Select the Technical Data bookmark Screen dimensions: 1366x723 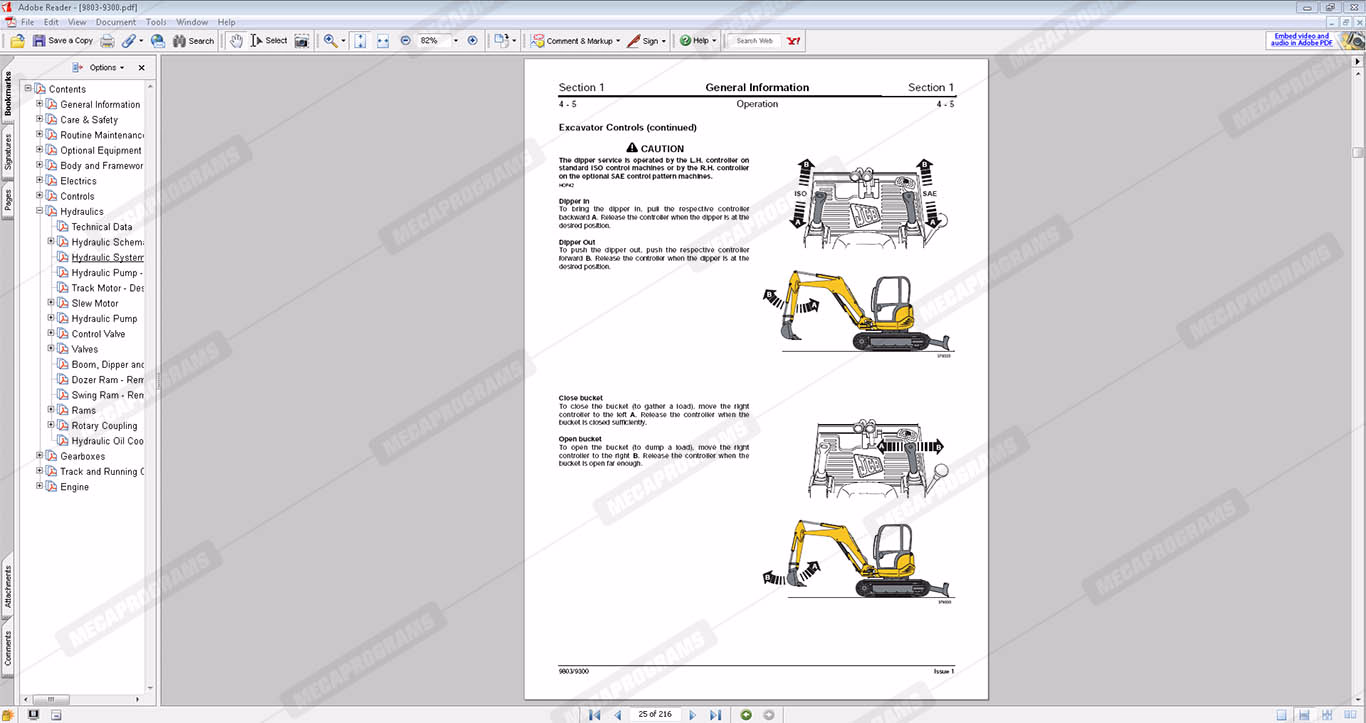pos(101,227)
